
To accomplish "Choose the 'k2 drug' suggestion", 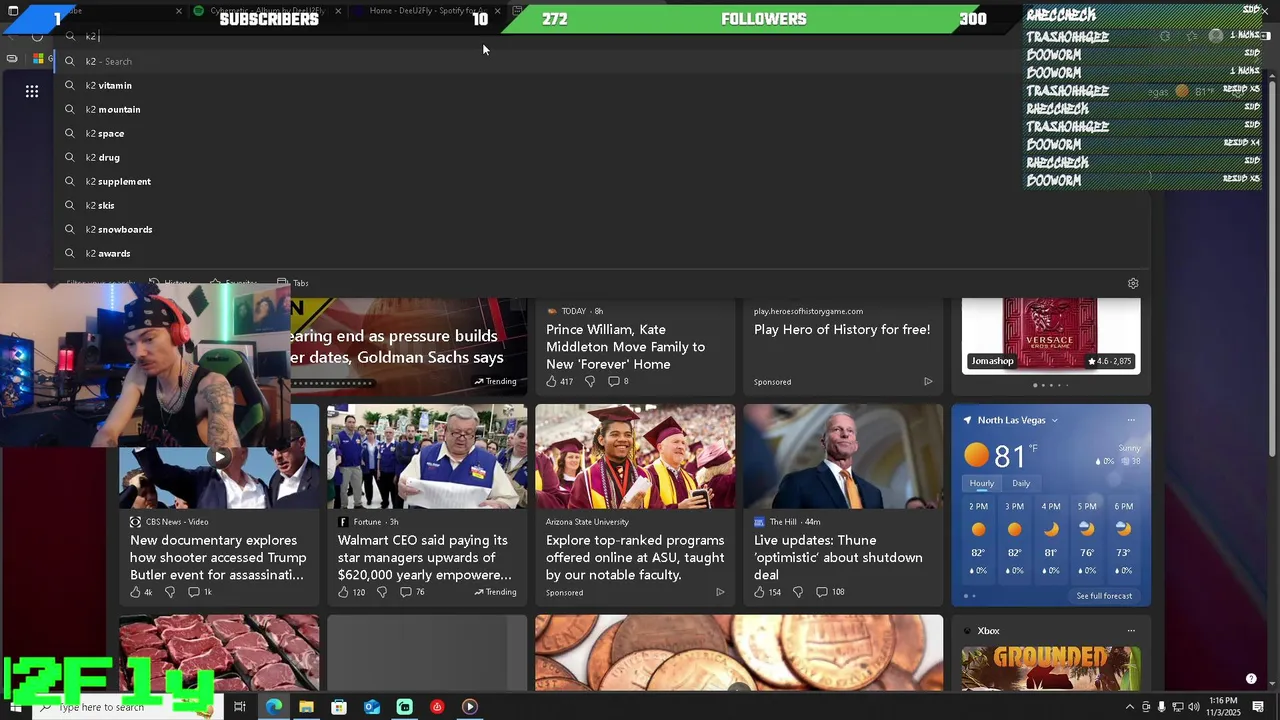I will point(103,157).
